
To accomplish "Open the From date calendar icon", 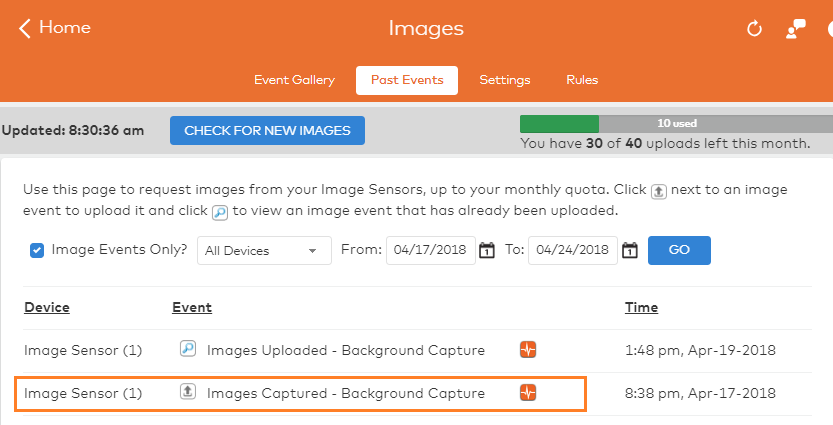I will tap(487, 250).
